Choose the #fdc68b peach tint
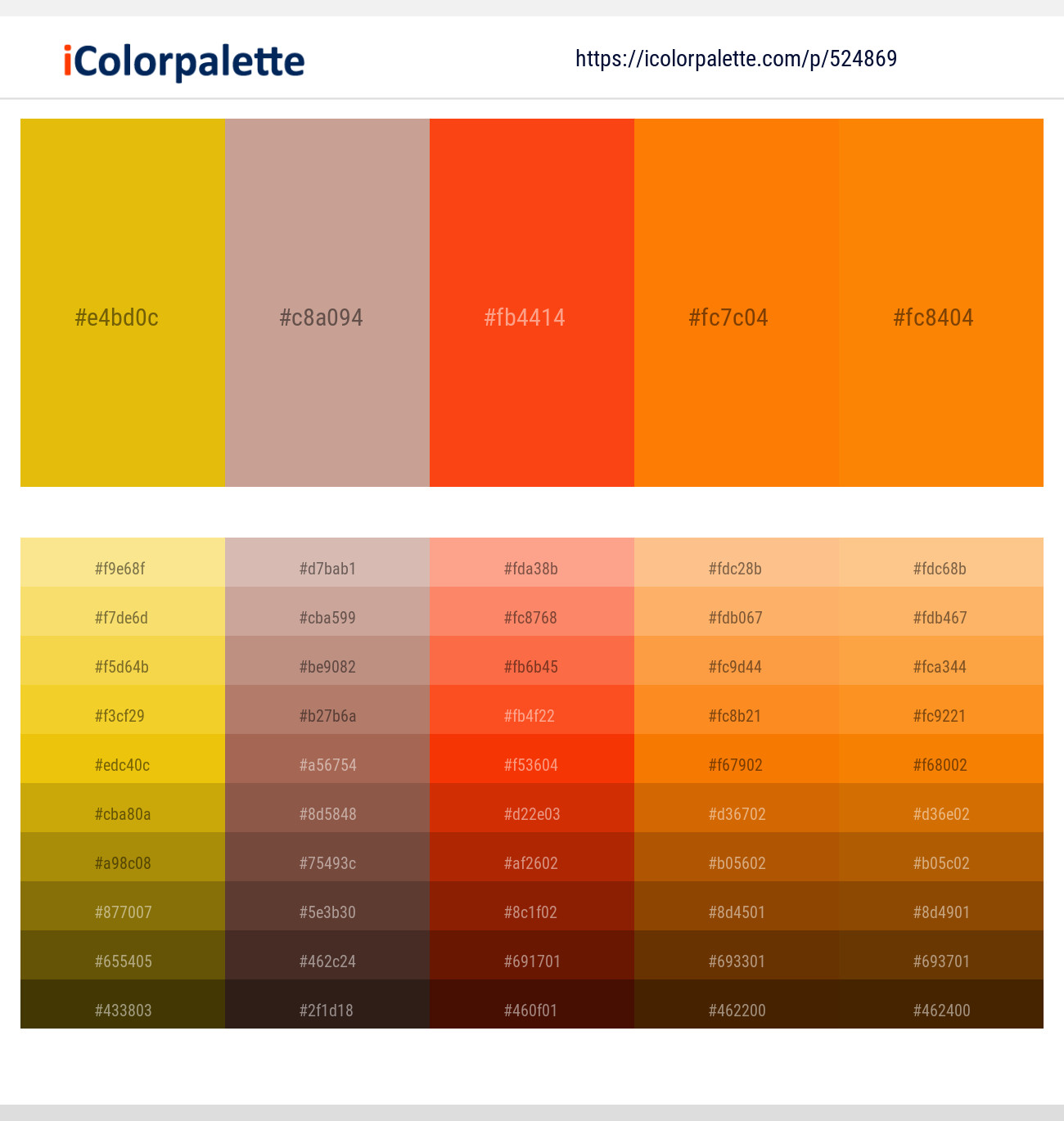The width and height of the screenshot is (1064, 1121). click(x=941, y=562)
